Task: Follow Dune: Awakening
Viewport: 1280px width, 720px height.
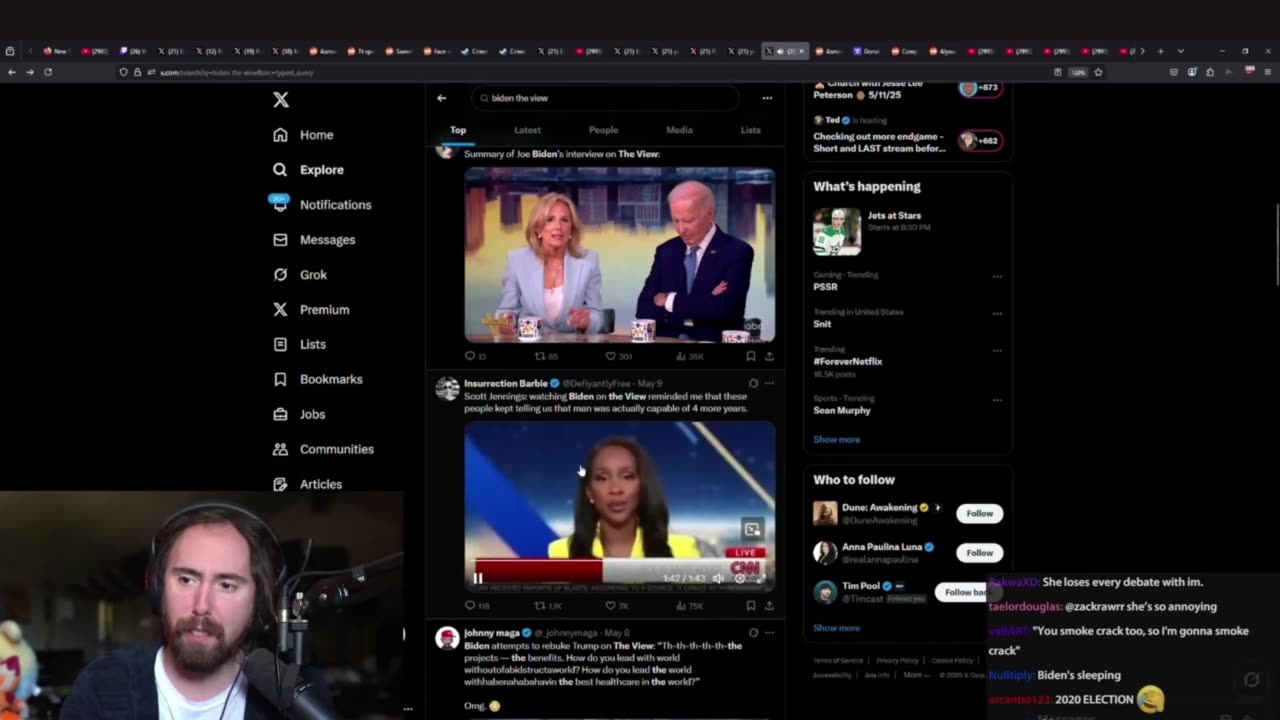Action: (979, 513)
